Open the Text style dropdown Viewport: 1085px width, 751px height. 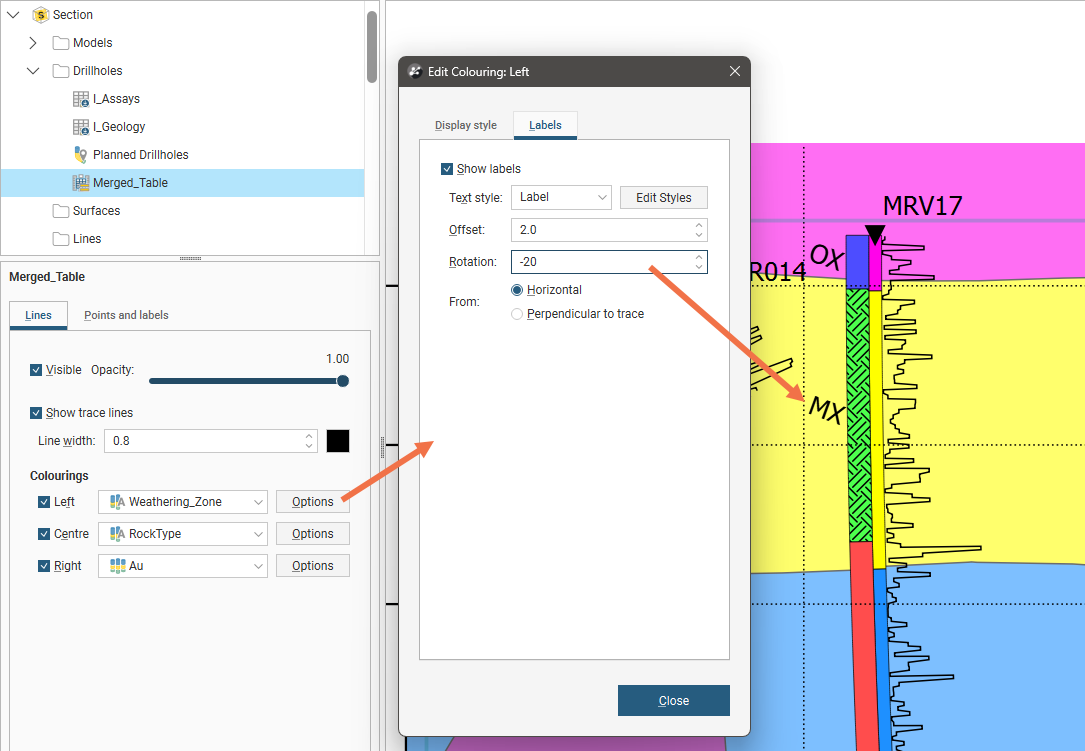click(561, 198)
